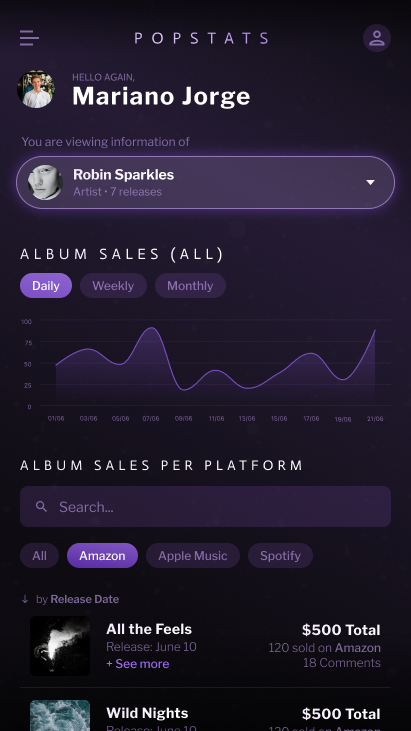411x731 pixels.
Task: Open the Amazon link in sales details
Action: click(357, 648)
